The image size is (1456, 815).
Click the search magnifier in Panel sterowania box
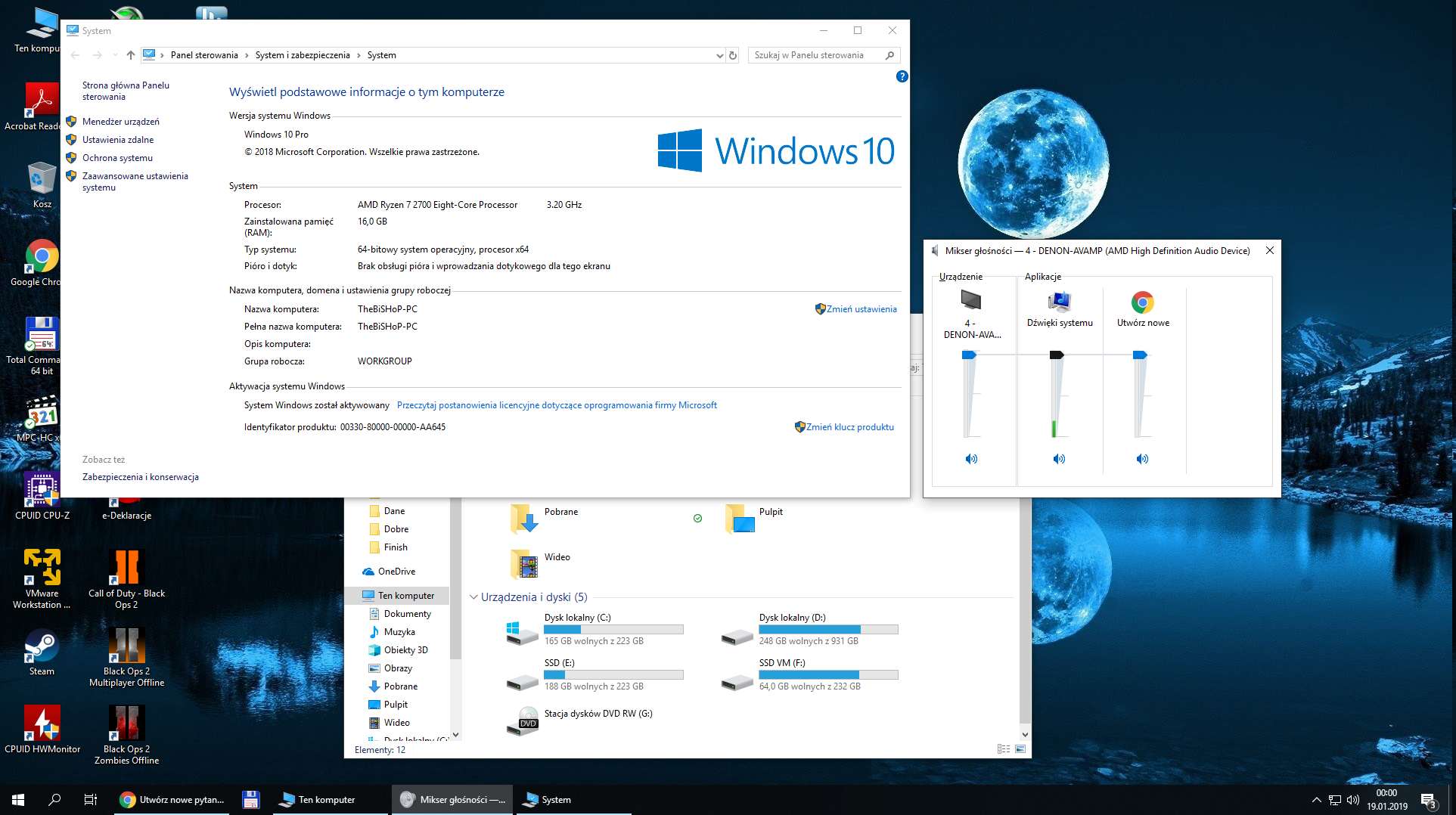tap(889, 55)
